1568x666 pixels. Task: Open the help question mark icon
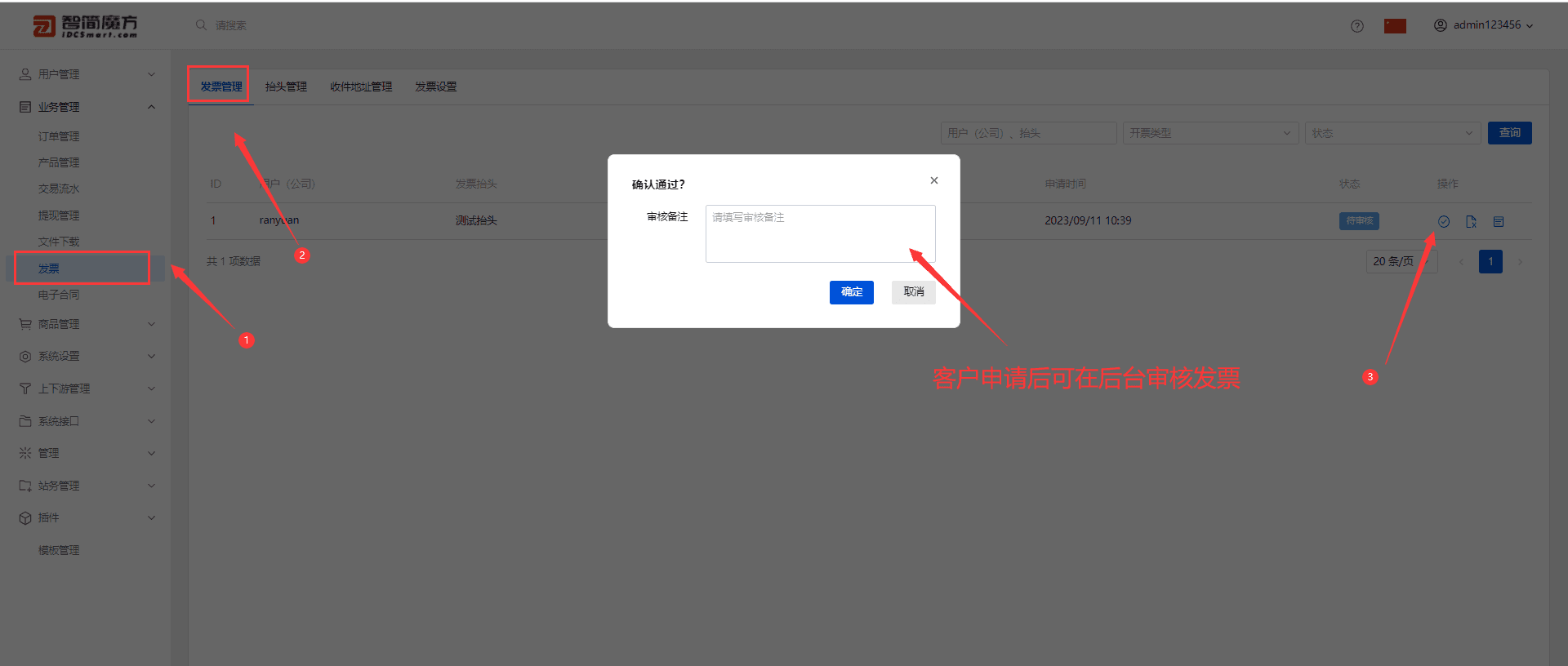pyautogui.click(x=1357, y=26)
